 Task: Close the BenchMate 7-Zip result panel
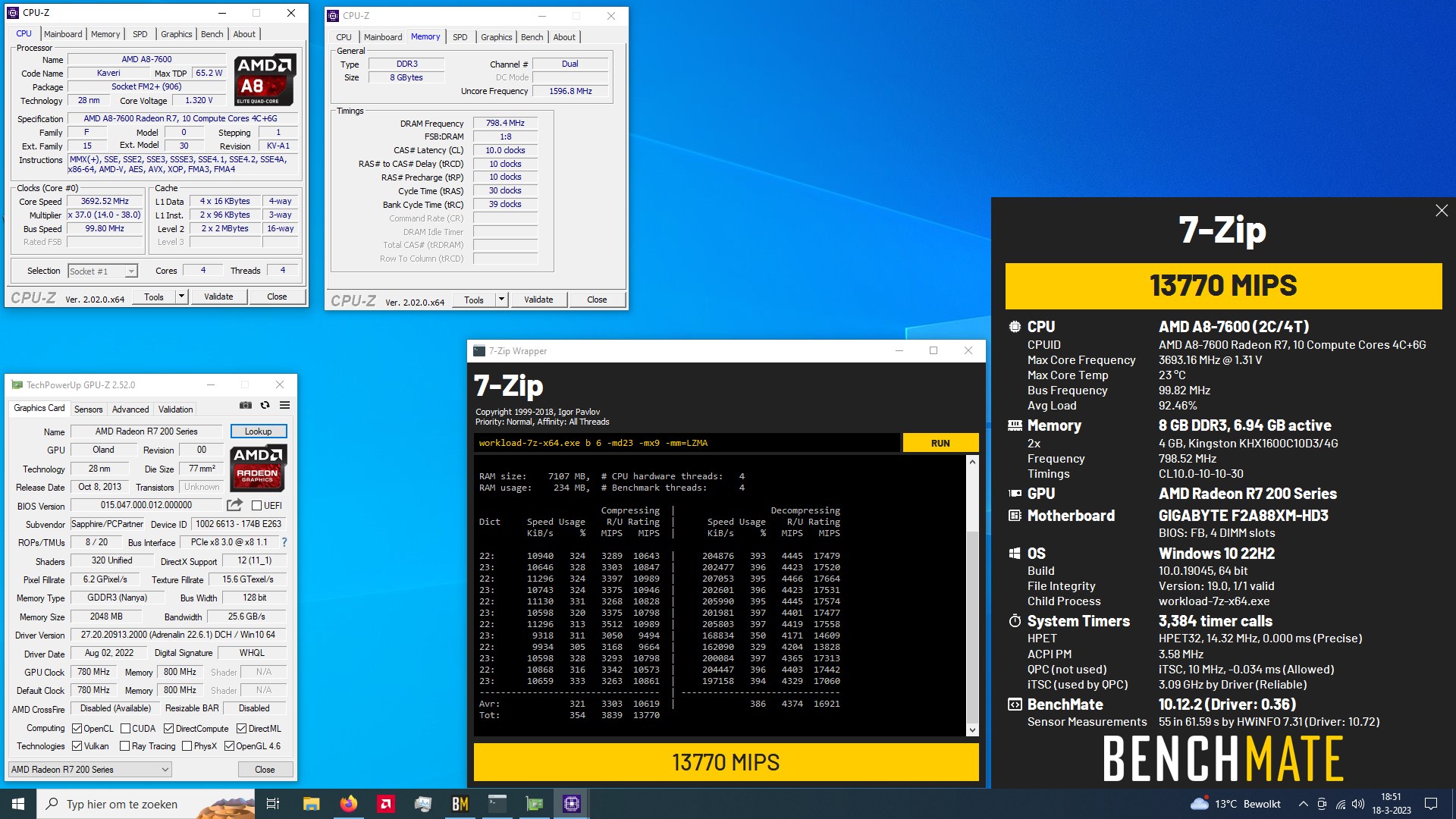point(1442,211)
